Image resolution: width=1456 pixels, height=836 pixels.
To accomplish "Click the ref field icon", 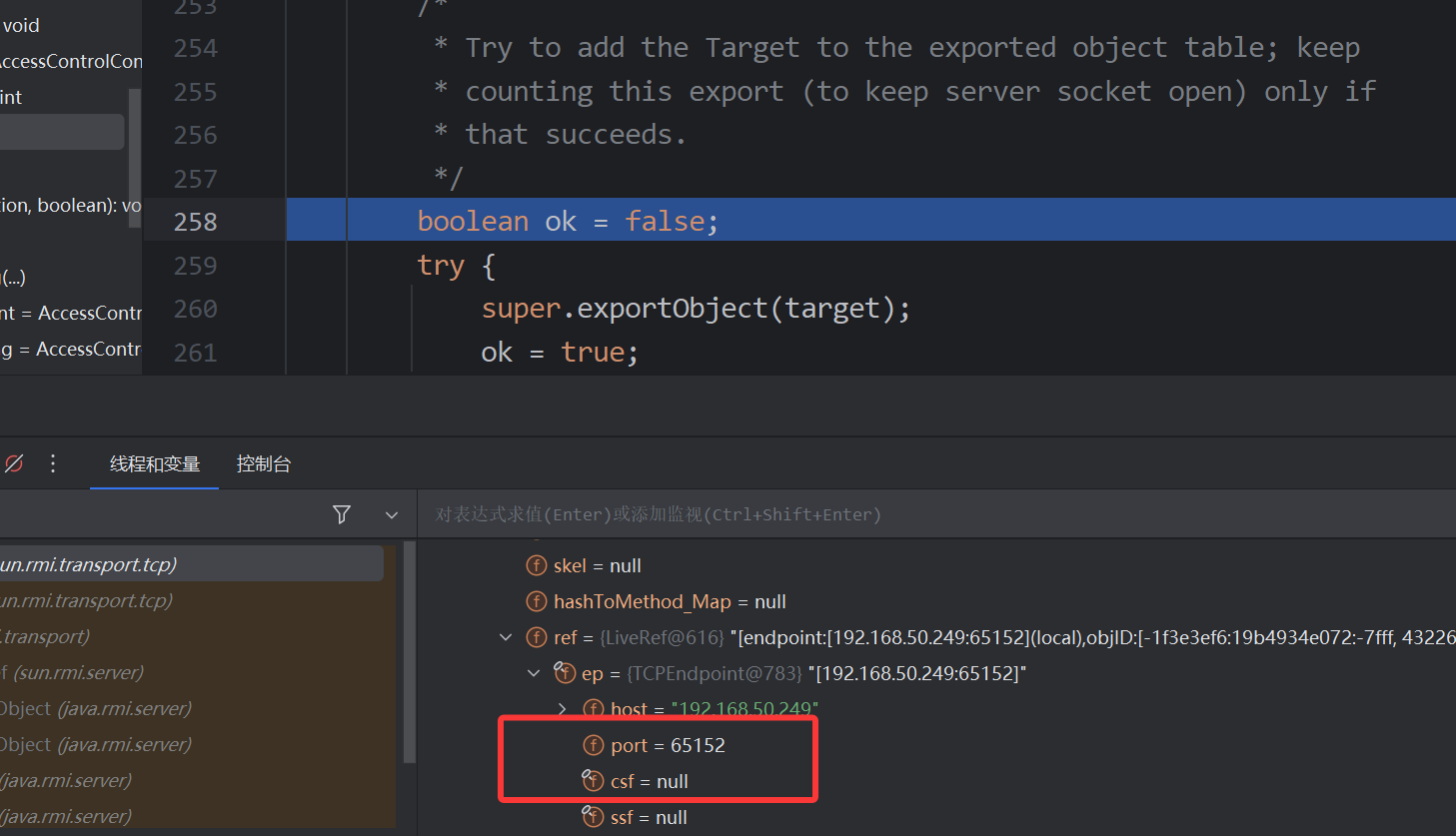I will [x=537, y=637].
